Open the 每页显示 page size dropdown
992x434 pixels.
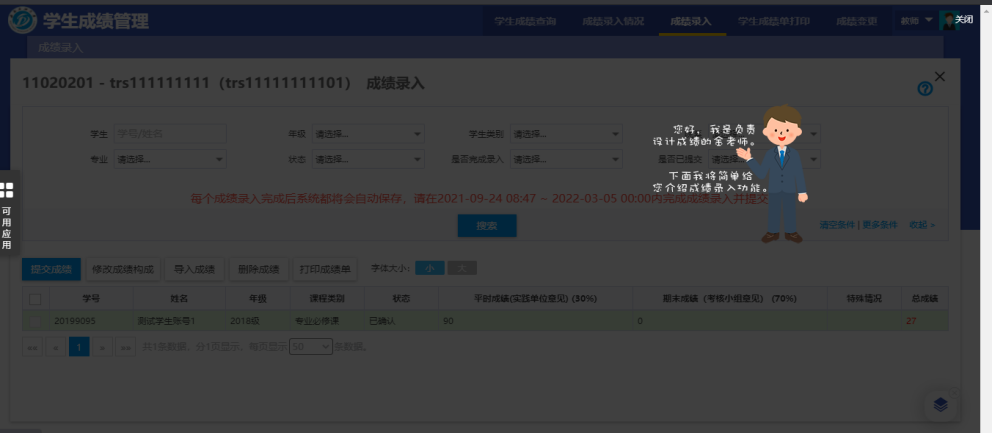tap(310, 347)
